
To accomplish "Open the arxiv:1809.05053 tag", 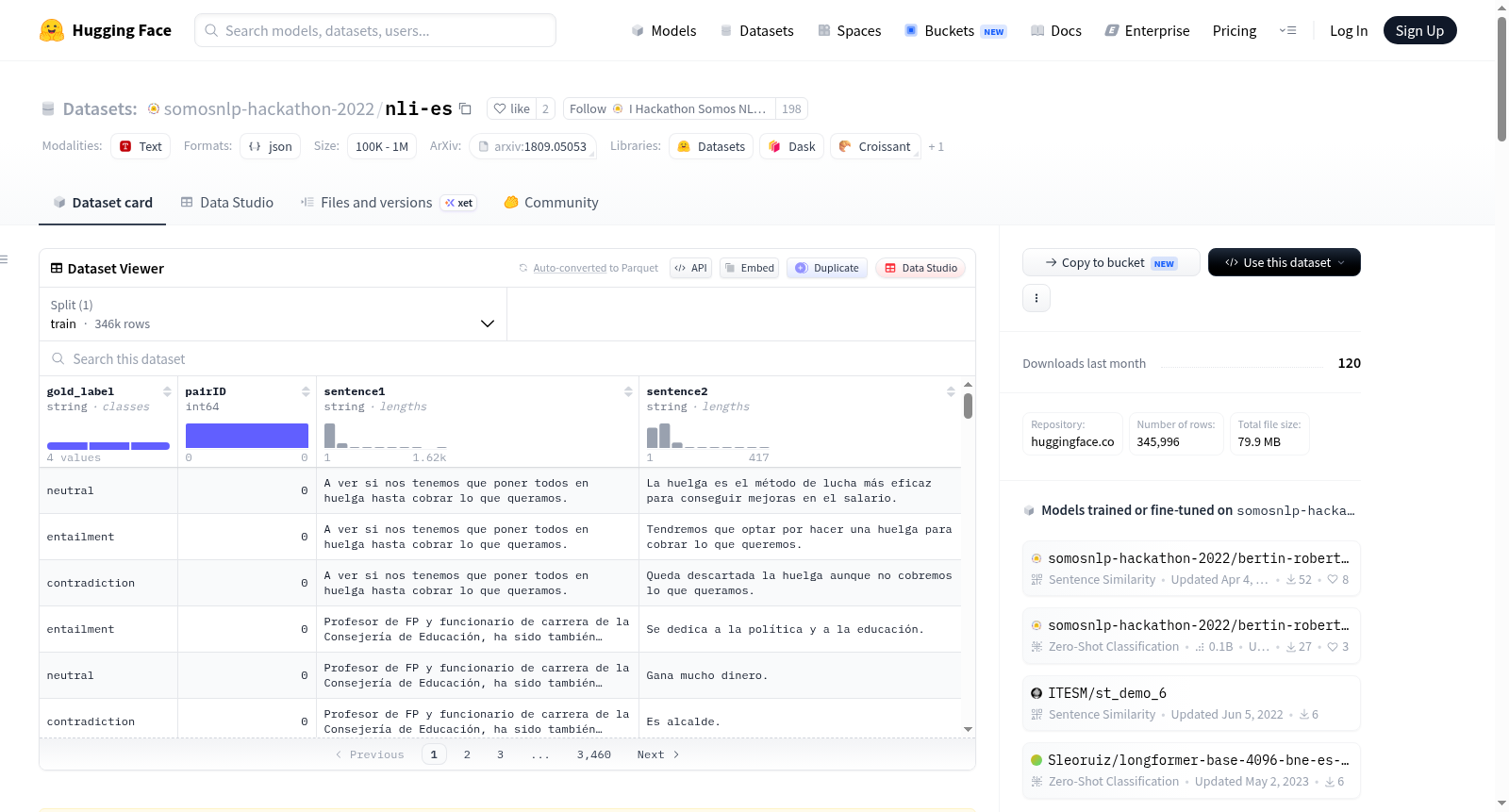I will (533, 146).
